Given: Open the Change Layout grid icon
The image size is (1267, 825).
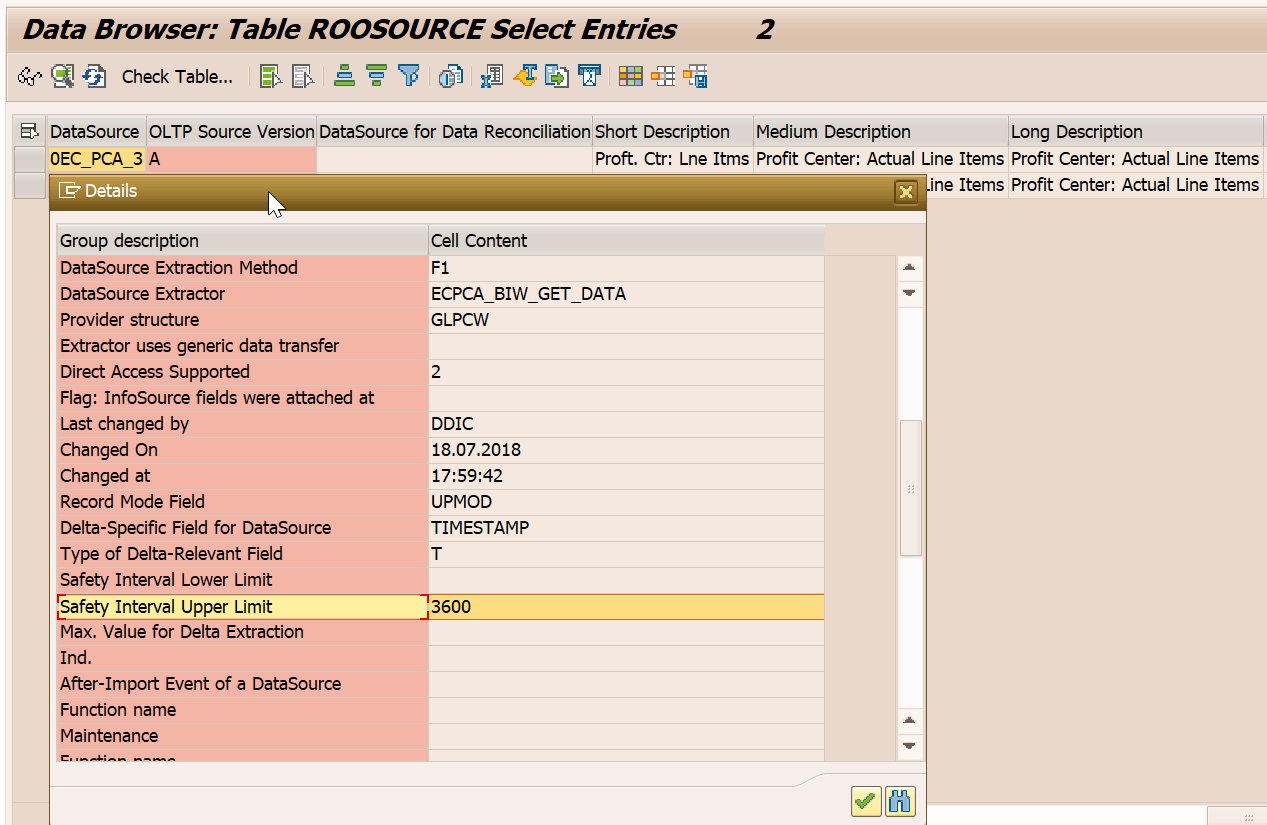Looking at the screenshot, I should click(x=630, y=76).
